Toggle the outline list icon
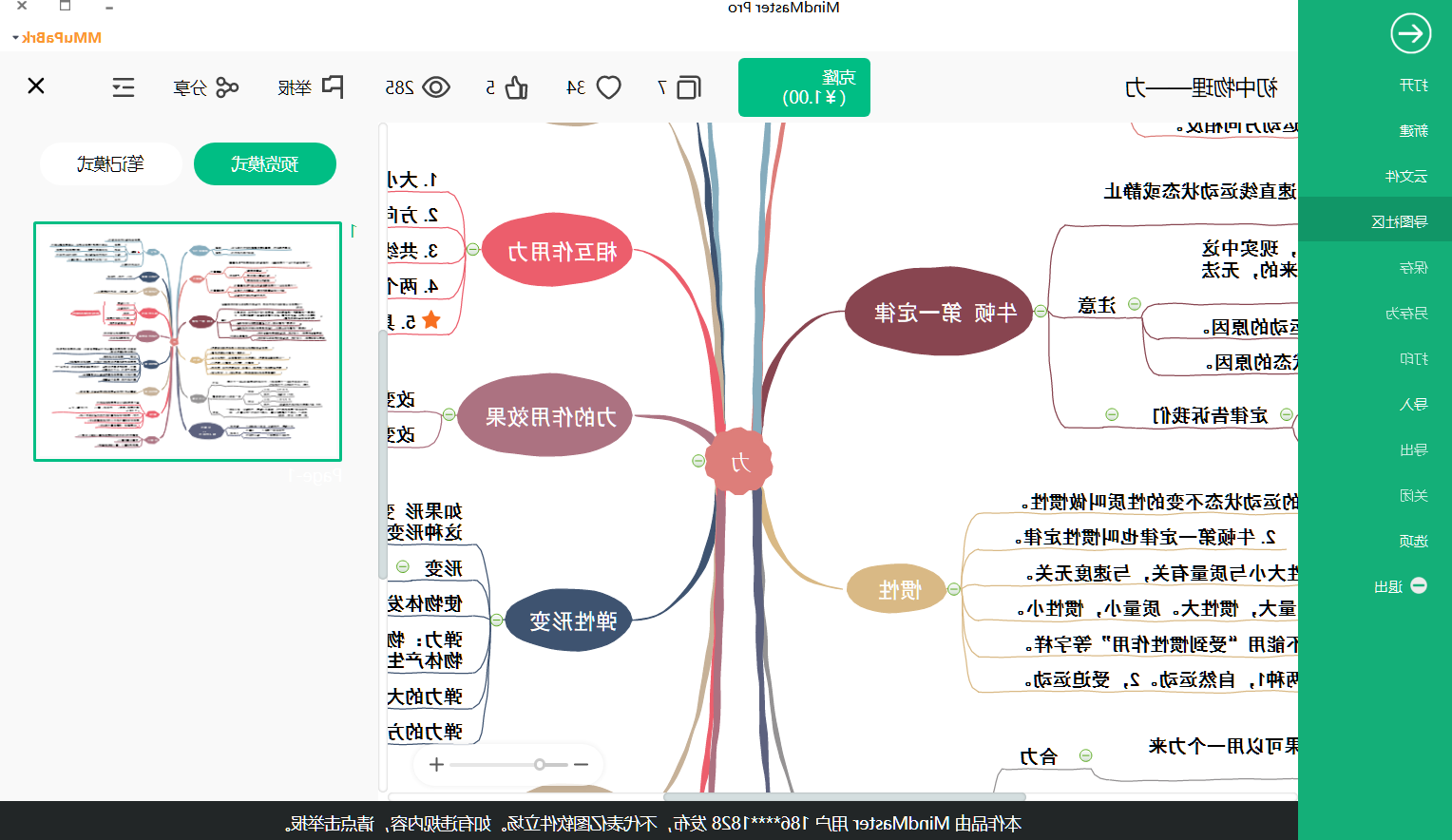Screen dimensions: 1452x840 click(x=124, y=87)
